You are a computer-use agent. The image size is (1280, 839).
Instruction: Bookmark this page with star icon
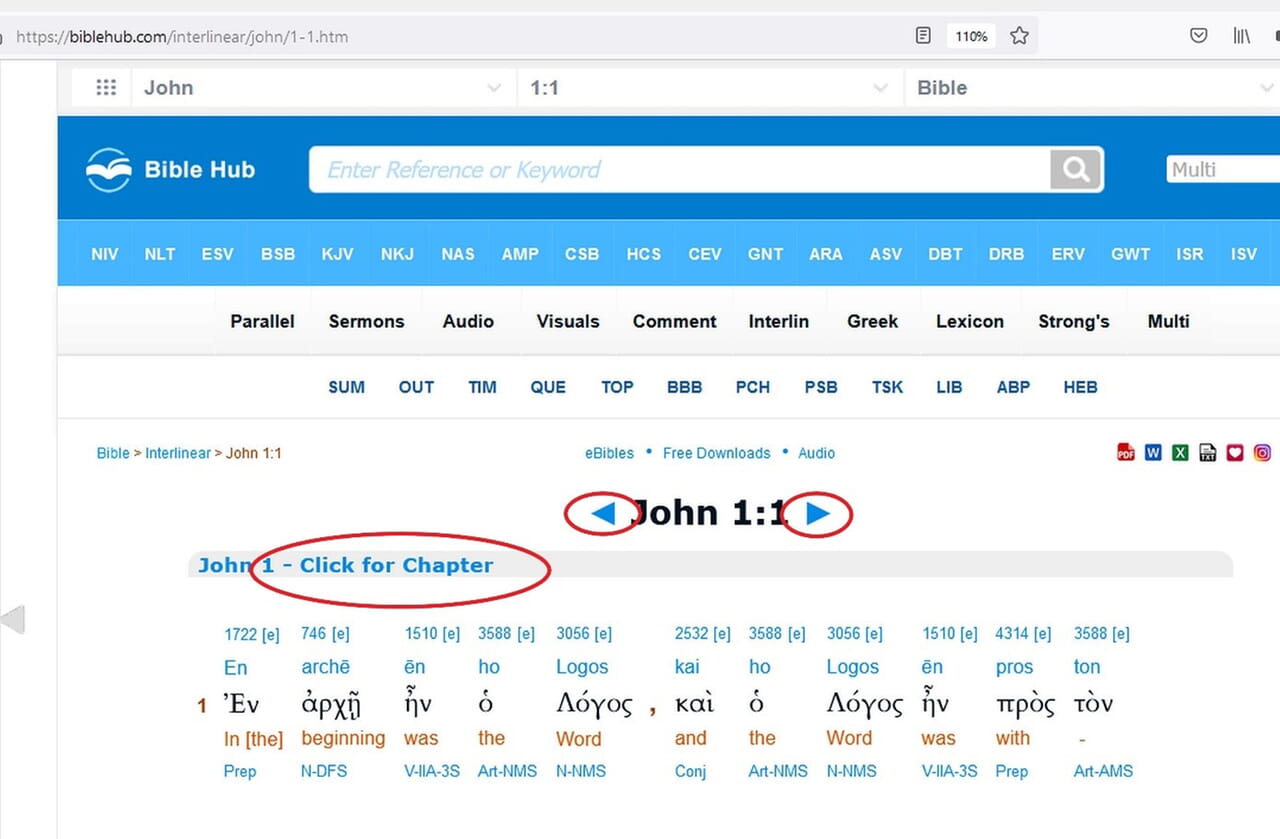coord(1019,36)
